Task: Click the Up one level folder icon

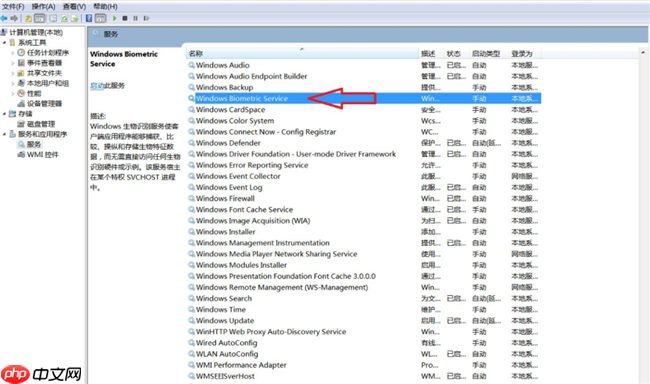Action: pos(28,18)
